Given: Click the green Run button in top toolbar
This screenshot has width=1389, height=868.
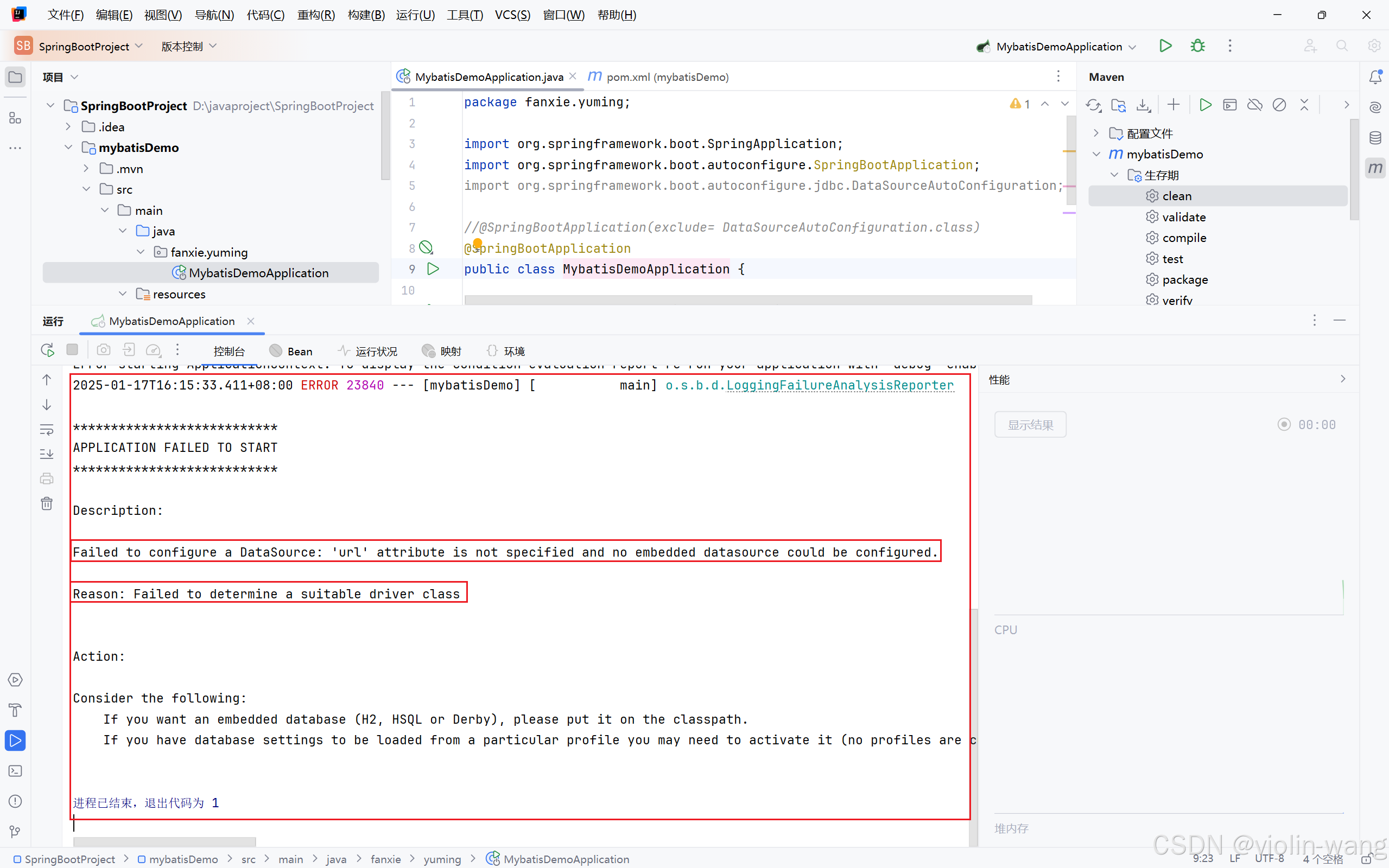Looking at the screenshot, I should (x=1165, y=46).
